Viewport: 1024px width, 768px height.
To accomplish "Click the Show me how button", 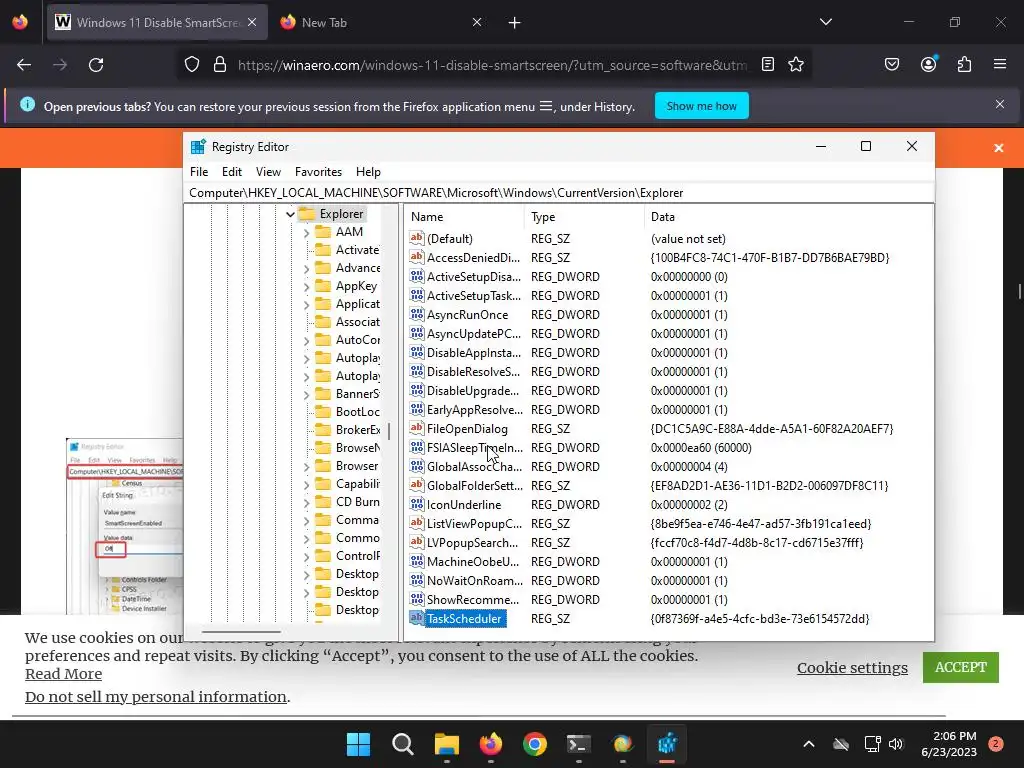I will click(701, 106).
